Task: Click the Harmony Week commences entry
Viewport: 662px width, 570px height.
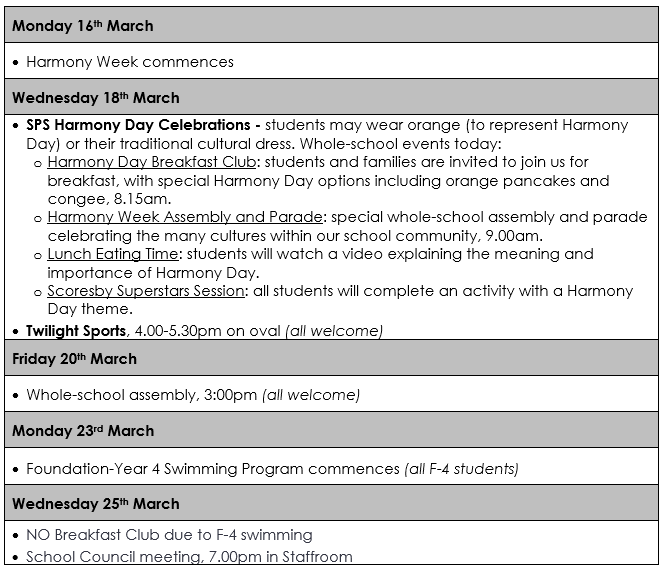Action: (x=130, y=62)
